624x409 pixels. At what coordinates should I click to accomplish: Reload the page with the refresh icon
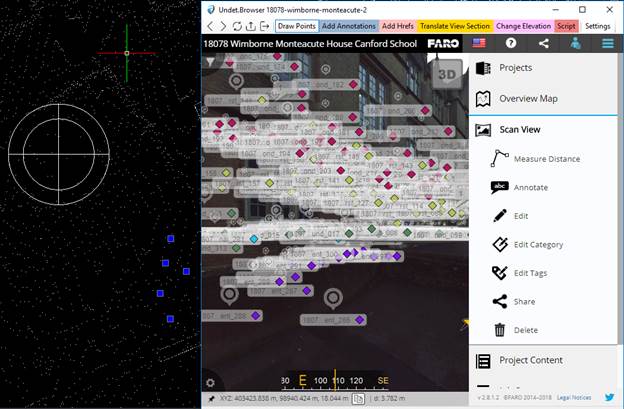(237, 26)
